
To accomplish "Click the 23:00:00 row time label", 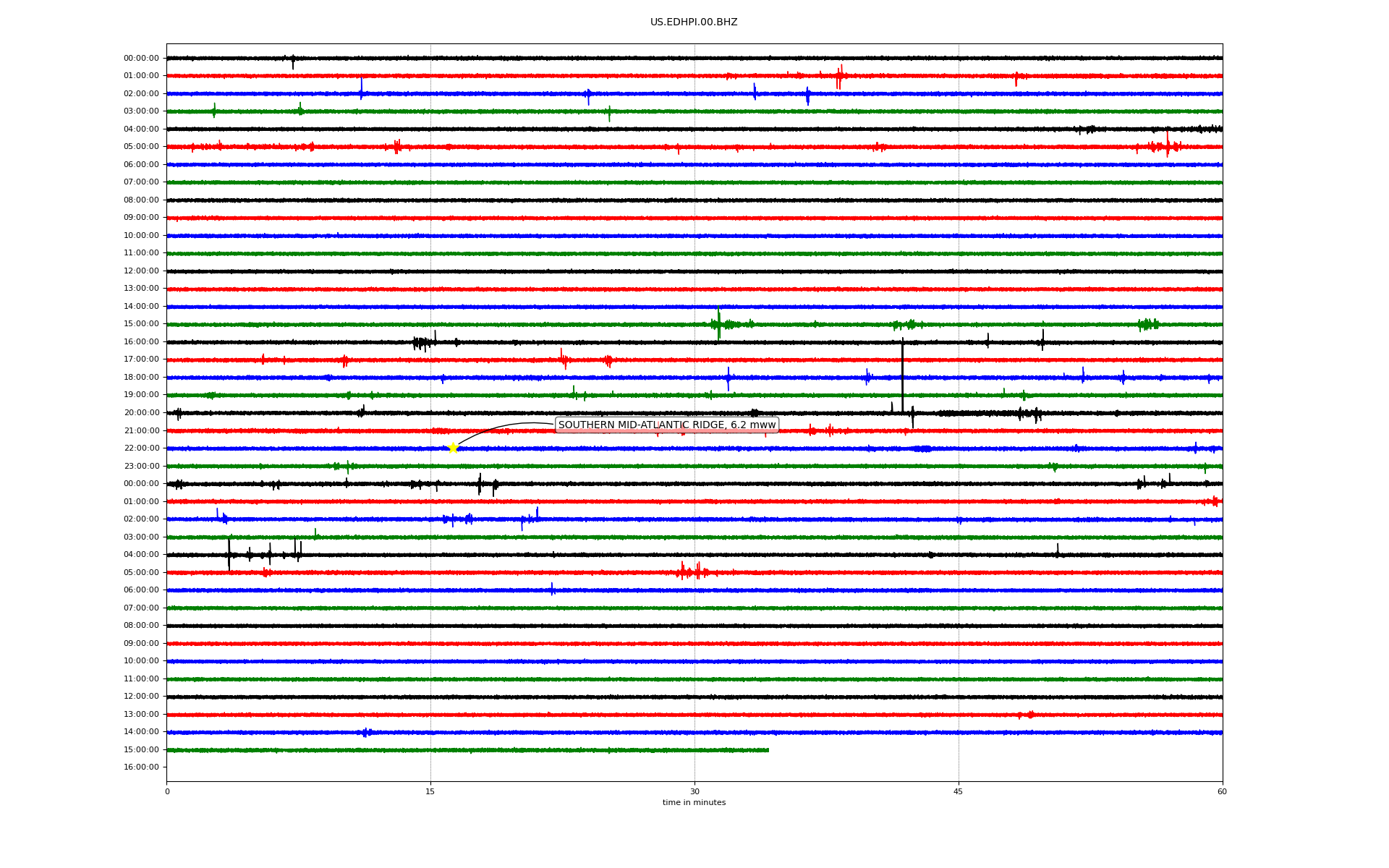I will pyautogui.click(x=141, y=467).
